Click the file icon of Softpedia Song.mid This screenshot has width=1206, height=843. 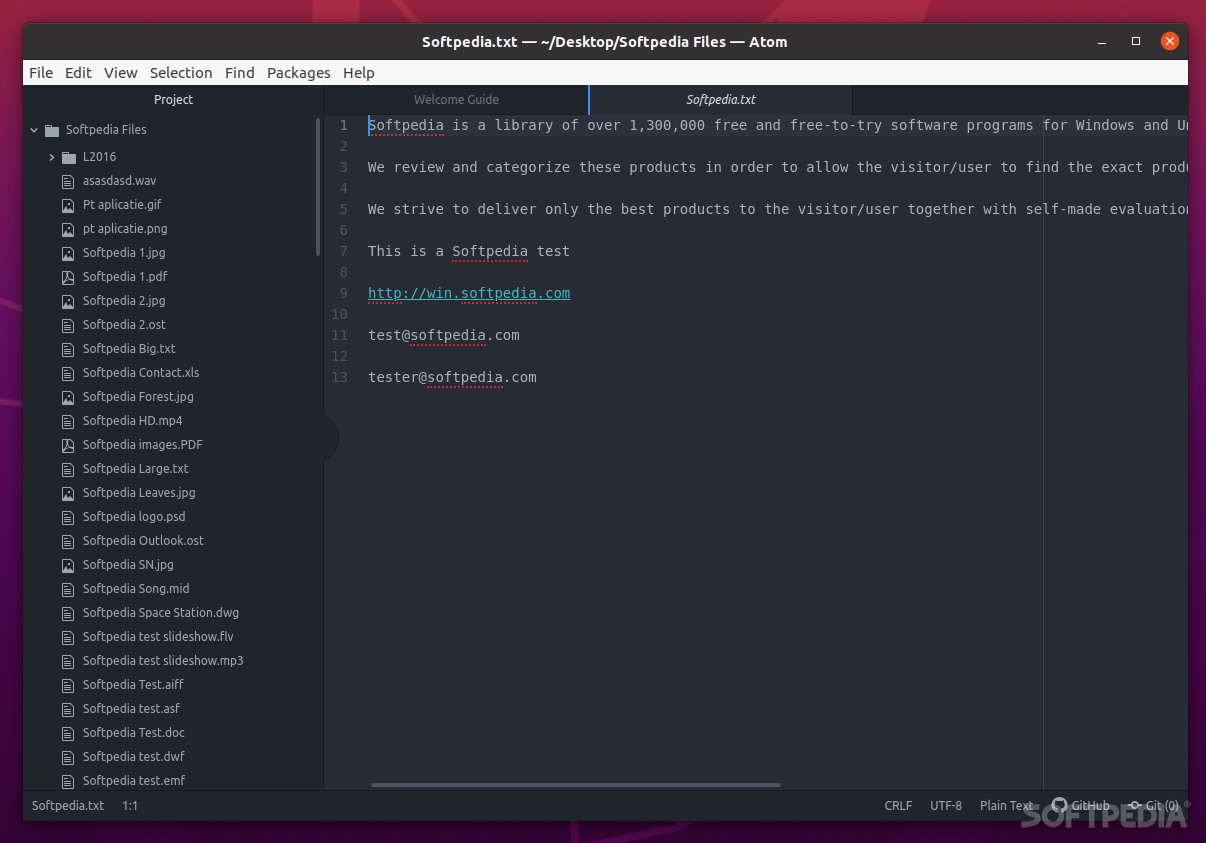tap(68, 589)
